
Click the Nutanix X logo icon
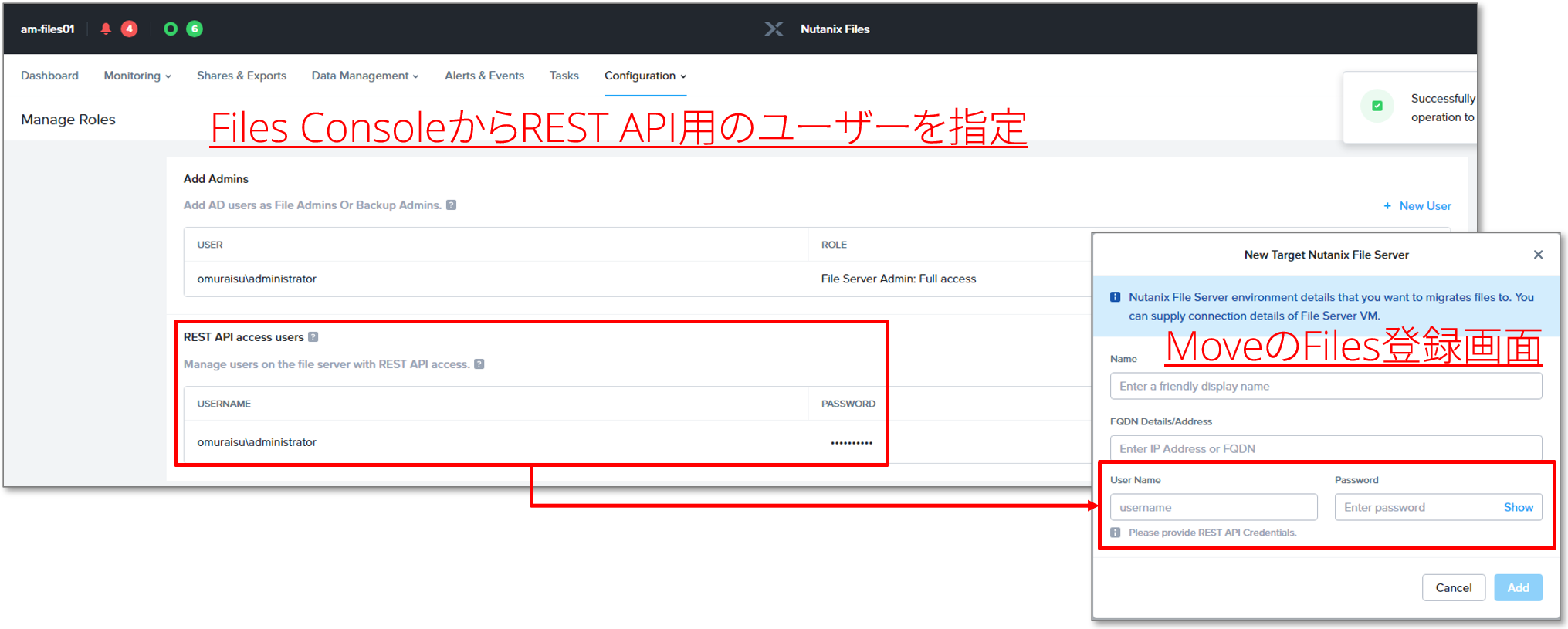coord(774,29)
